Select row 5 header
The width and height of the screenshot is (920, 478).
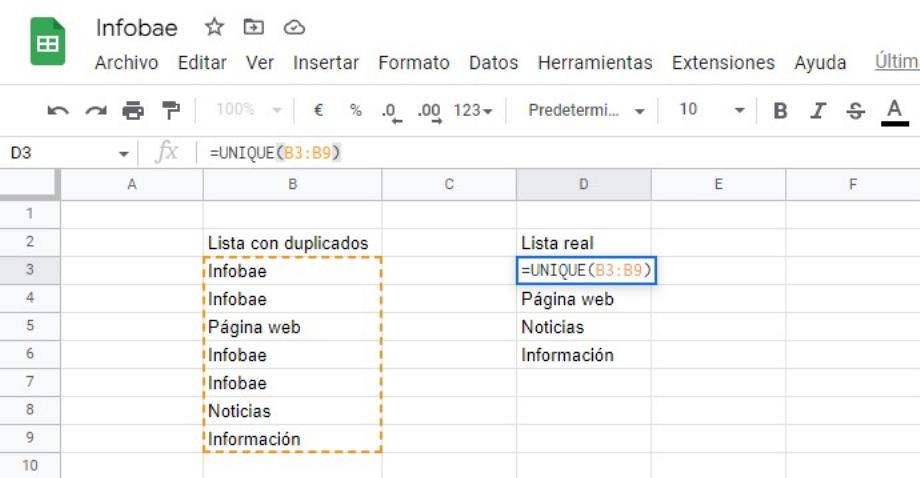pyautogui.click(x=29, y=326)
